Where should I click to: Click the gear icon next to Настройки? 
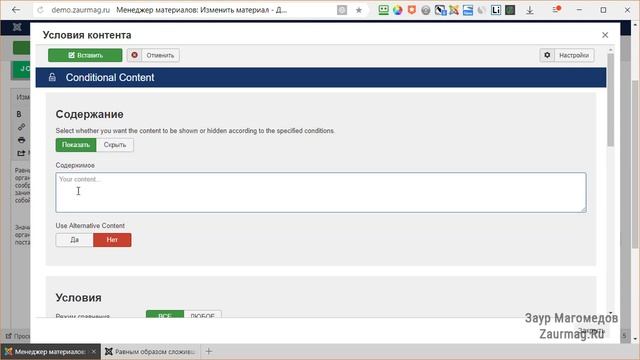pyautogui.click(x=547, y=55)
